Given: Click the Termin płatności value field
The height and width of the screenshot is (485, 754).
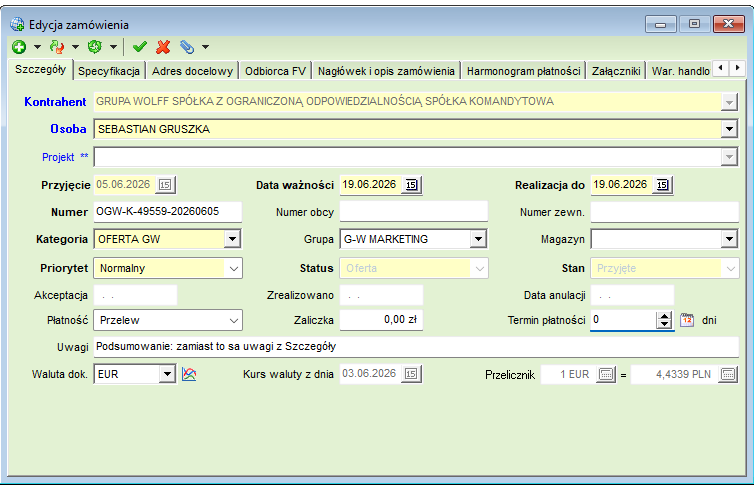Looking at the screenshot, I should pos(623,320).
